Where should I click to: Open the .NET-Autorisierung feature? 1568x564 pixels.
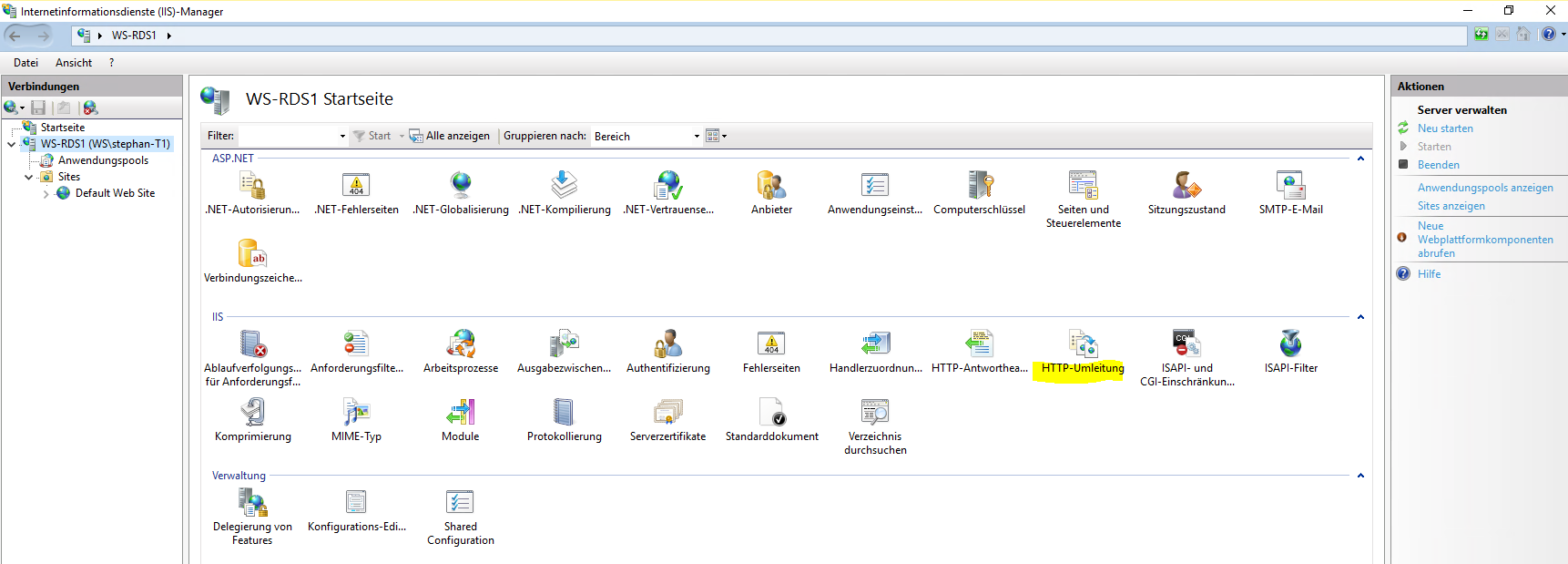click(x=252, y=193)
